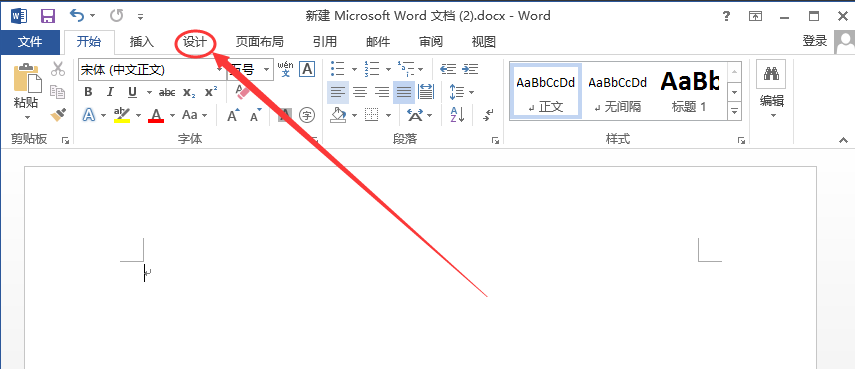Apply red font color
855x369 pixels.
coord(156,115)
